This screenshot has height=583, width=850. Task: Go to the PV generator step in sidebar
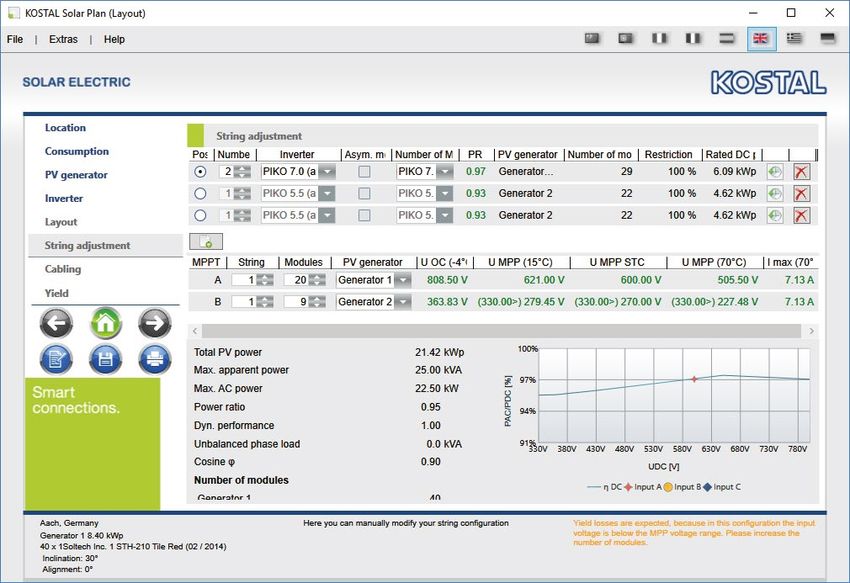tap(76, 175)
